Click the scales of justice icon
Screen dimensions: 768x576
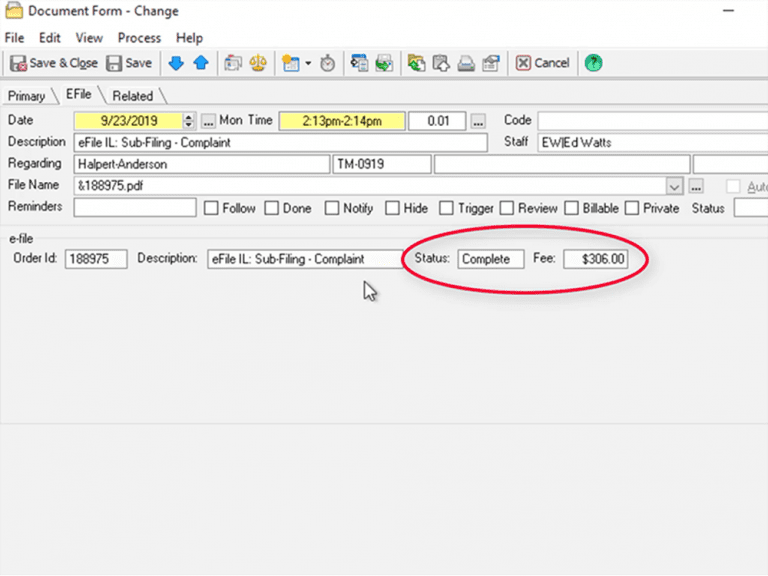click(258, 63)
